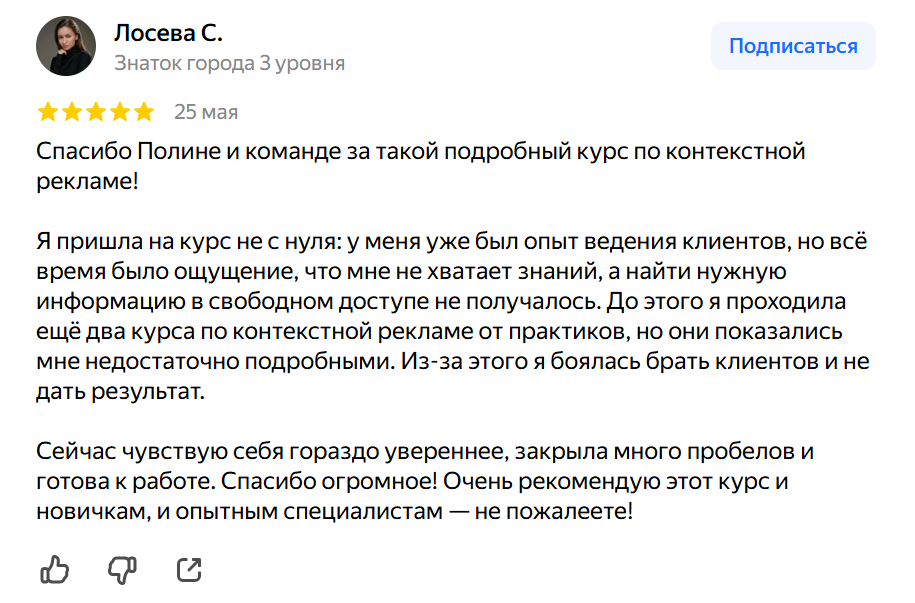The height and width of the screenshot is (603, 915).
Task: Dislike the review with thumbs-down icon
Action: pos(122,569)
